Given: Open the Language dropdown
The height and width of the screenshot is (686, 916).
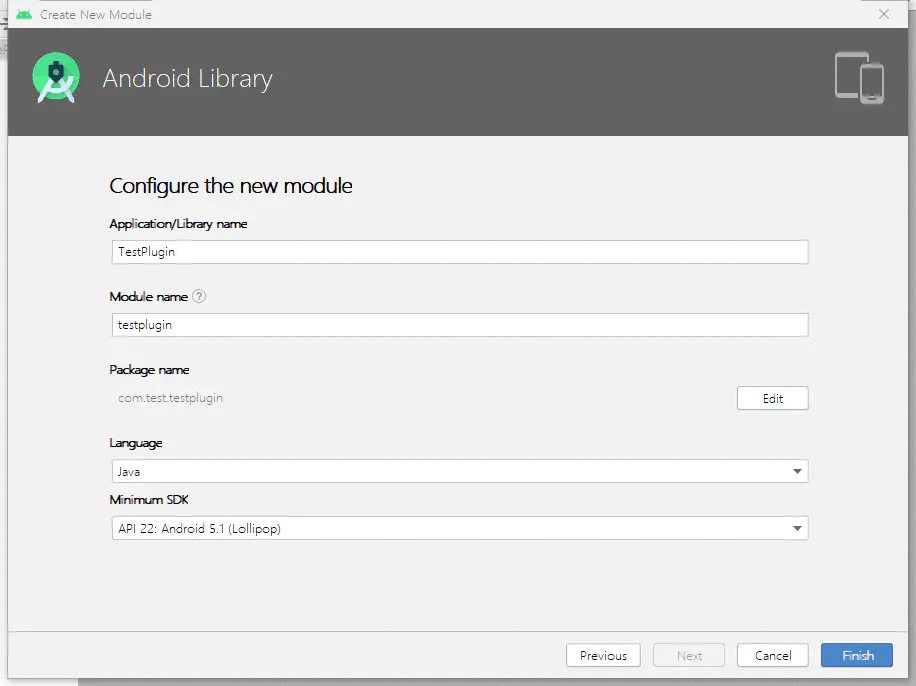Looking at the screenshot, I should (x=459, y=471).
